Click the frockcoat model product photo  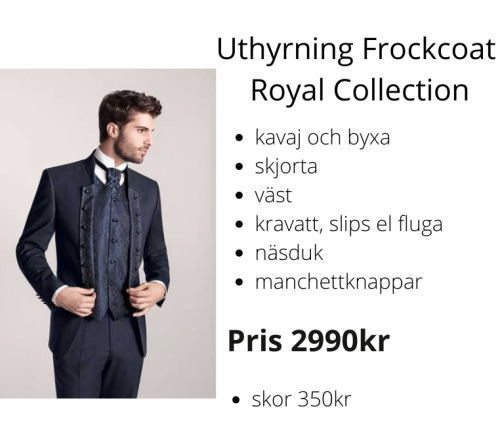click(x=108, y=233)
